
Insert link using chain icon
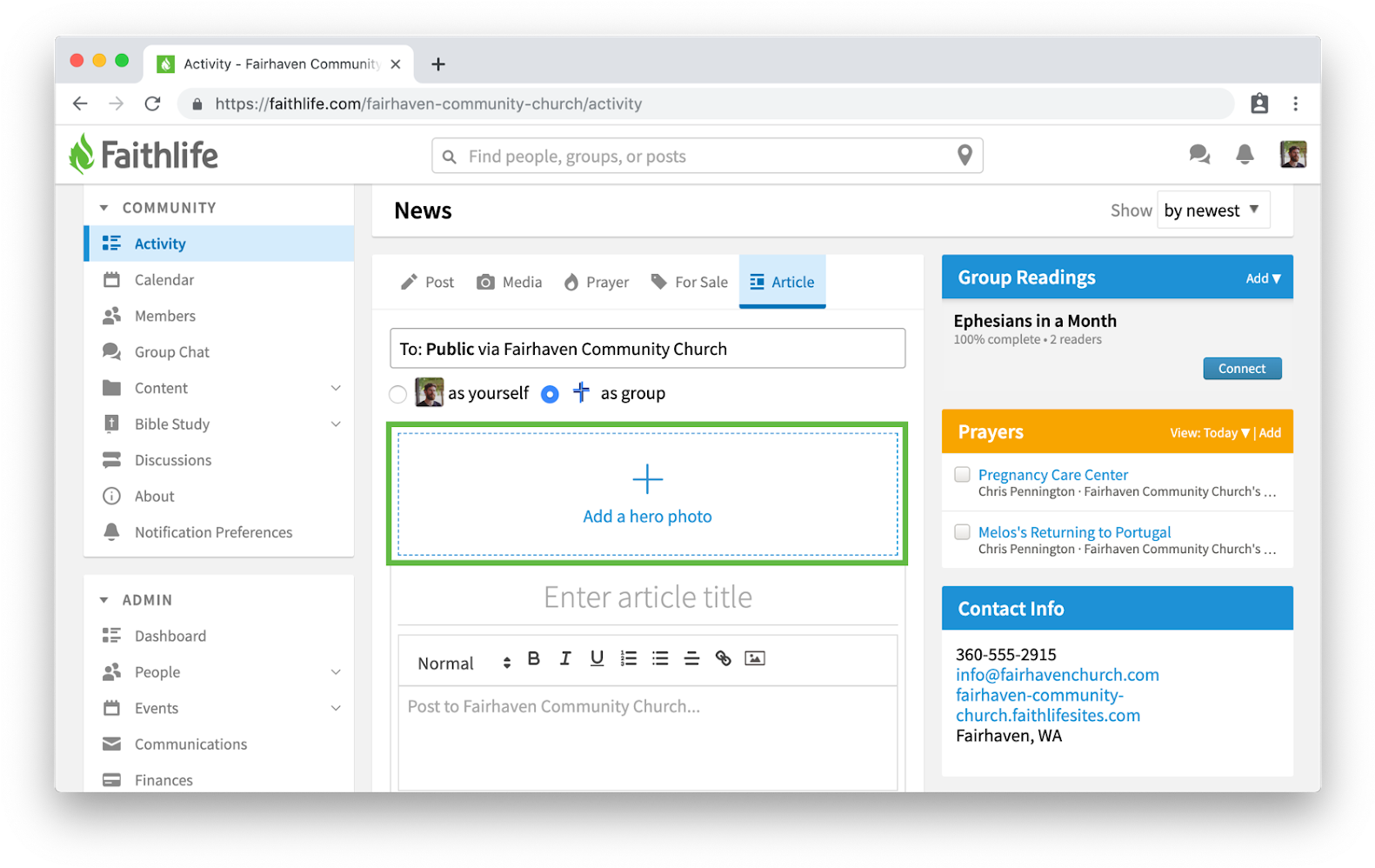coord(723,658)
